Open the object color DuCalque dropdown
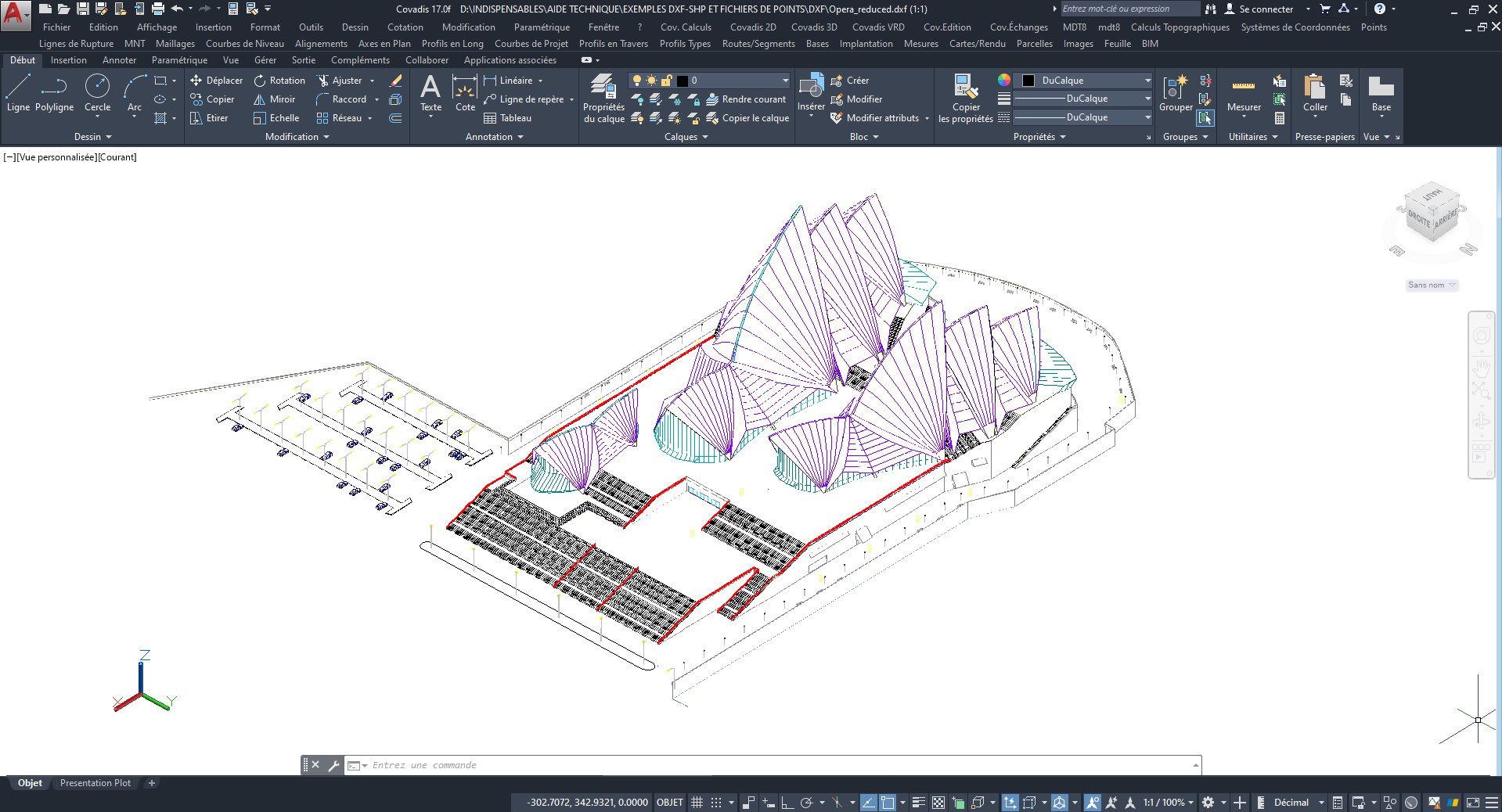Image resolution: width=1502 pixels, height=812 pixels. (x=1084, y=81)
